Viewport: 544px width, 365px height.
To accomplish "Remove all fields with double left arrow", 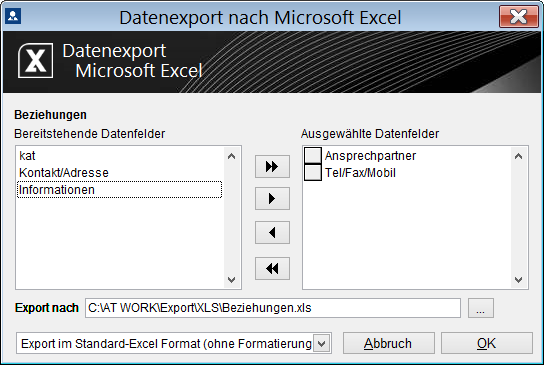I will coord(272,269).
